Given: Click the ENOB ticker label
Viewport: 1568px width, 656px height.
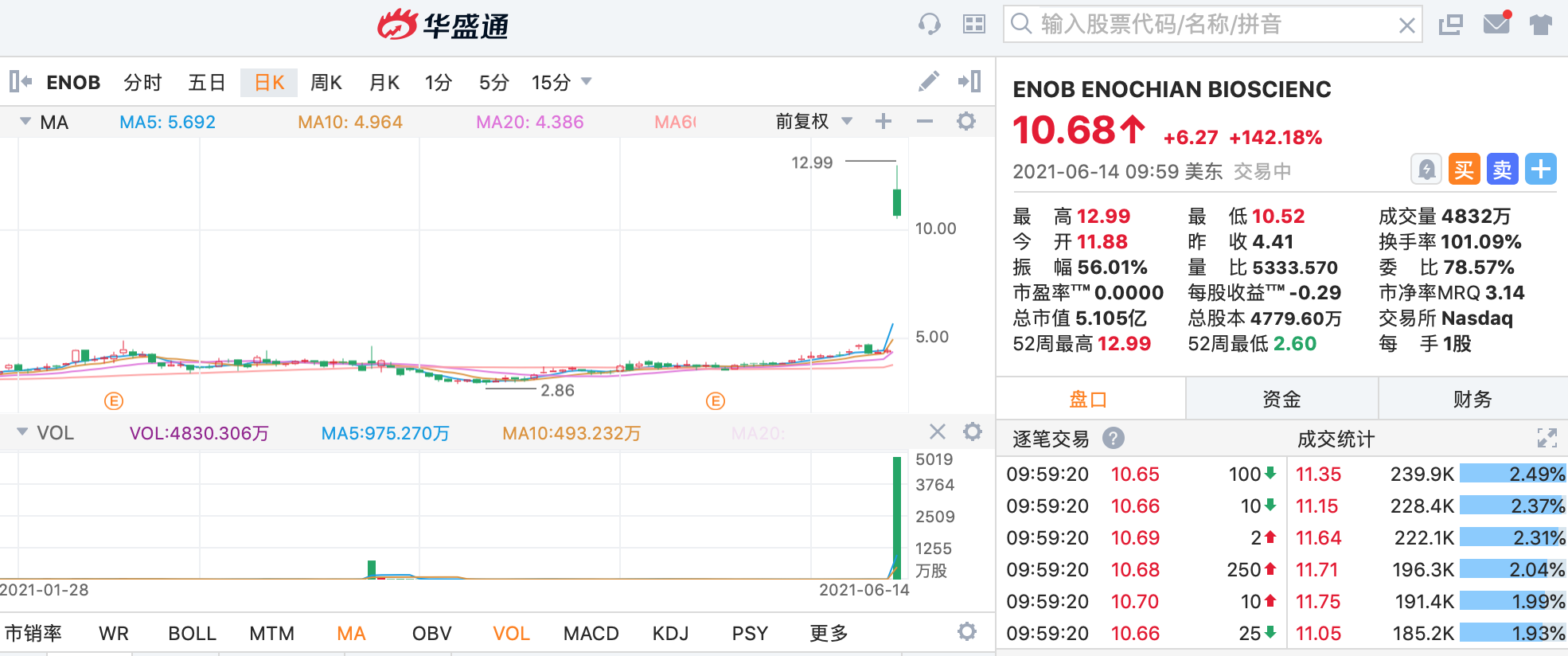Looking at the screenshot, I should [73, 82].
